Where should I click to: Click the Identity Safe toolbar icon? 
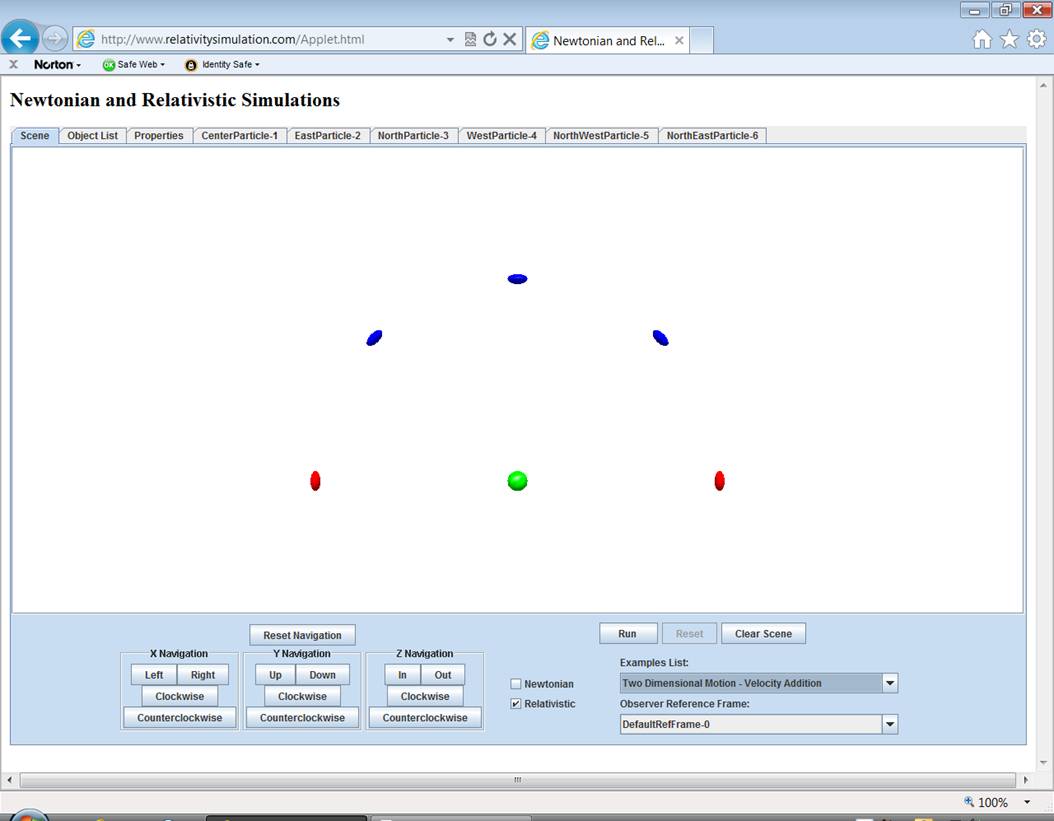click(x=191, y=65)
